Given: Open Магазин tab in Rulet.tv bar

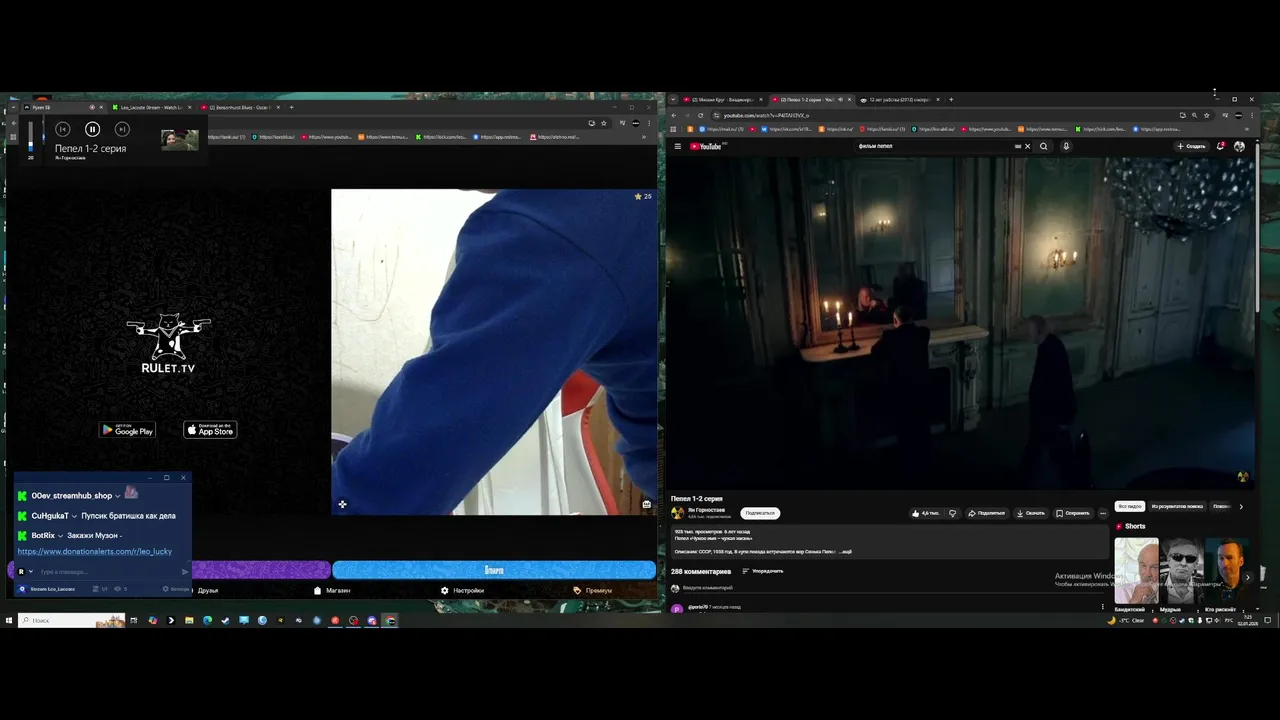Looking at the screenshot, I should point(333,590).
